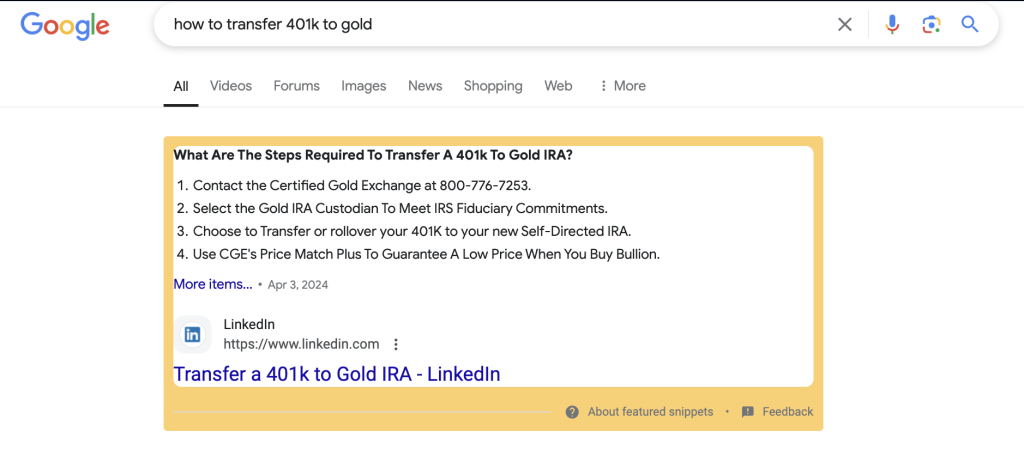Image resolution: width=1024 pixels, height=450 pixels.
Task: Switch to the Forums tab
Action: [296, 86]
